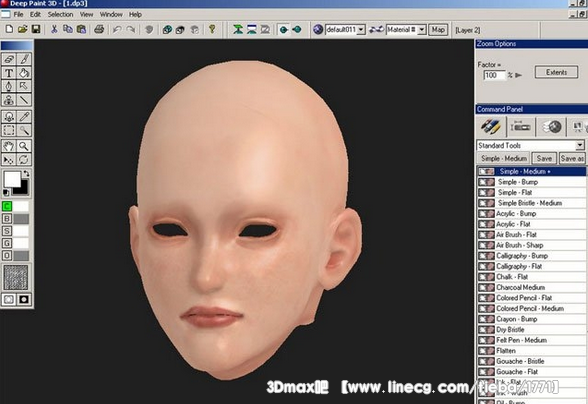Viewport: 588px width, 404px height.
Task: Expand the Standard Tools dropdown
Action: pos(580,145)
